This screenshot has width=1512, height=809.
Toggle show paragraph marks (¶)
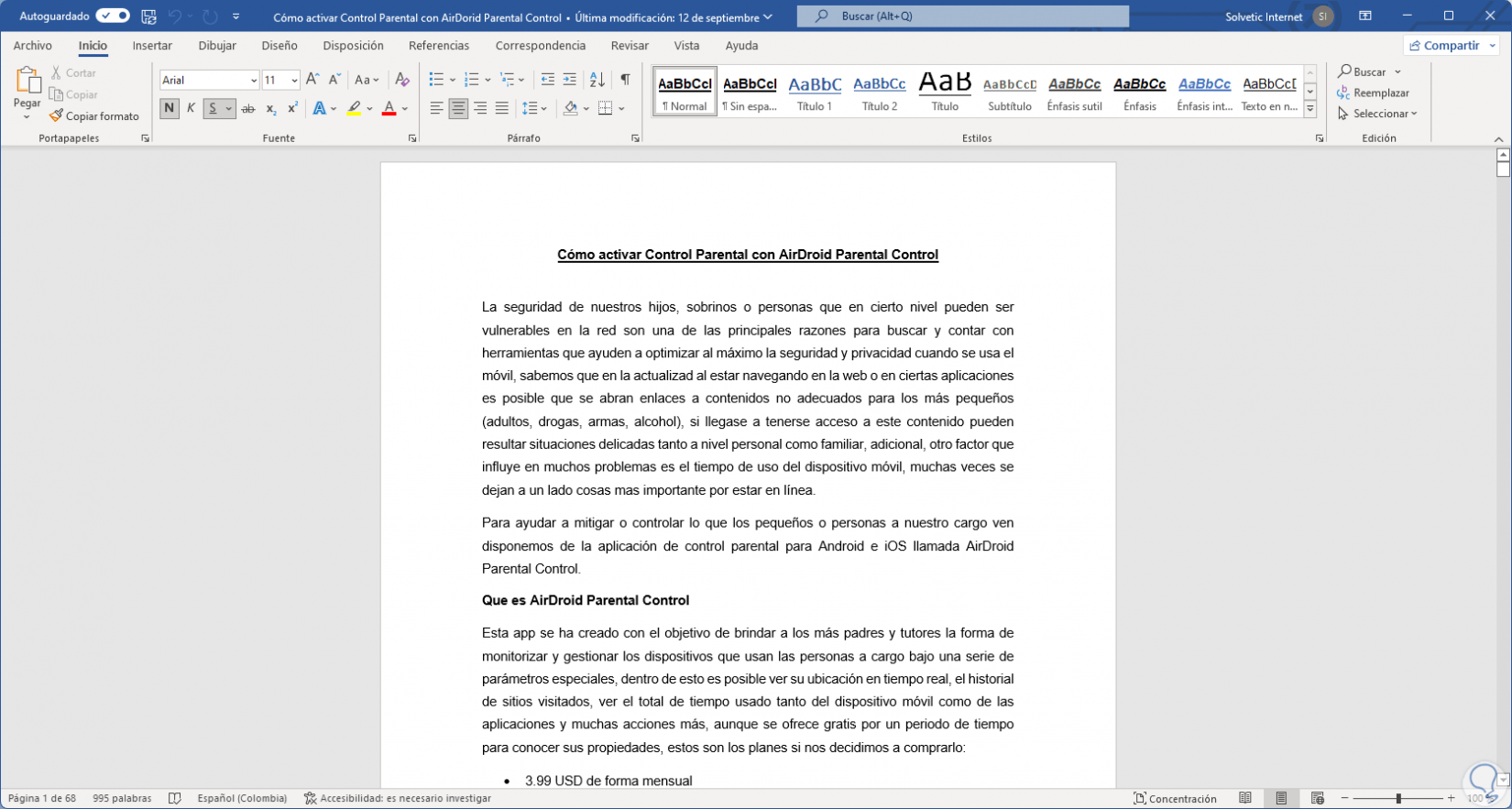[625, 80]
